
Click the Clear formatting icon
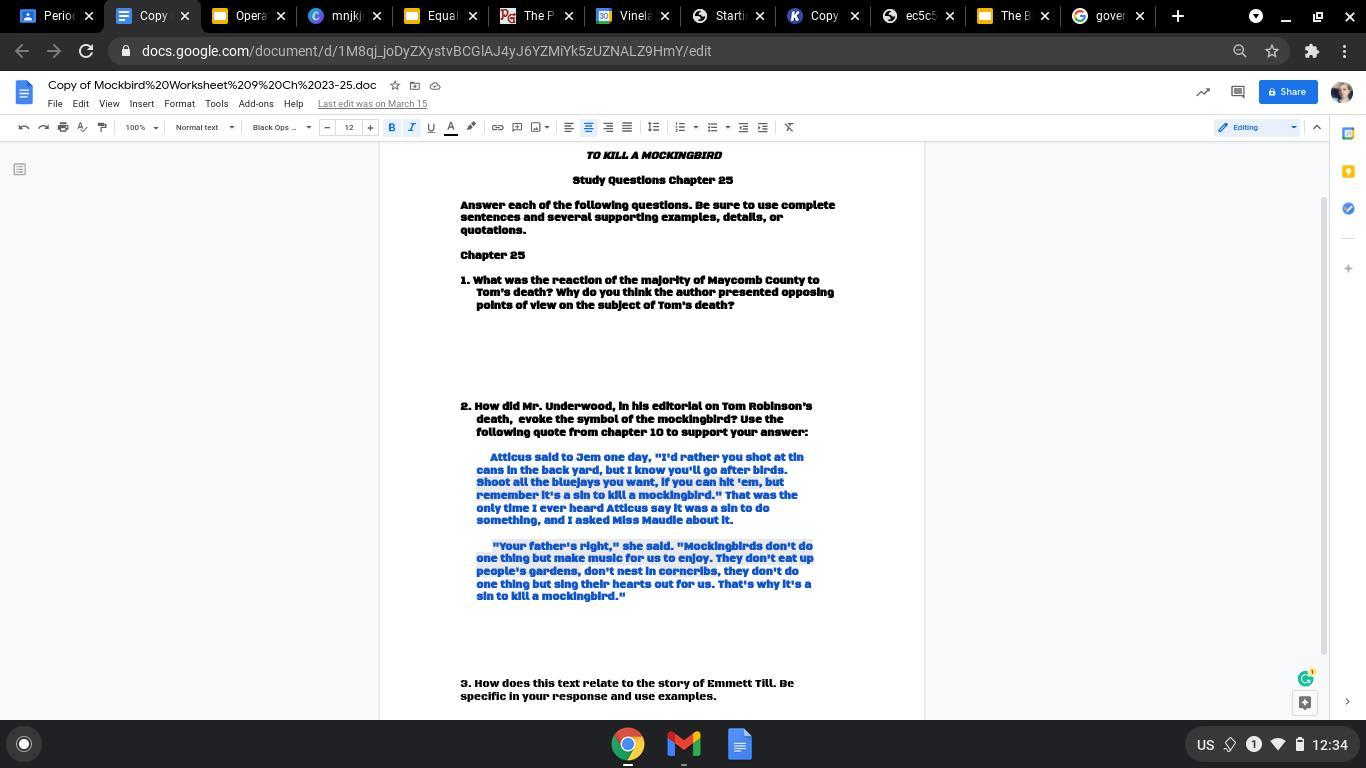click(x=789, y=127)
